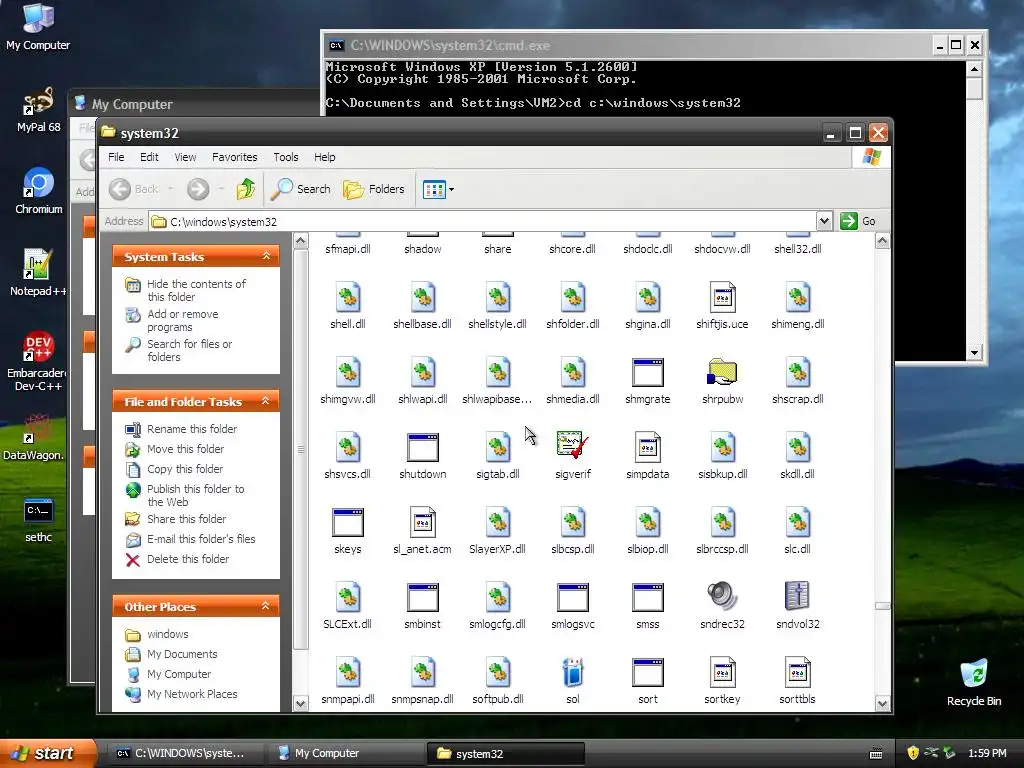Click the Up folder toolbar icon
This screenshot has height=768, width=1024.
pos(246,189)
